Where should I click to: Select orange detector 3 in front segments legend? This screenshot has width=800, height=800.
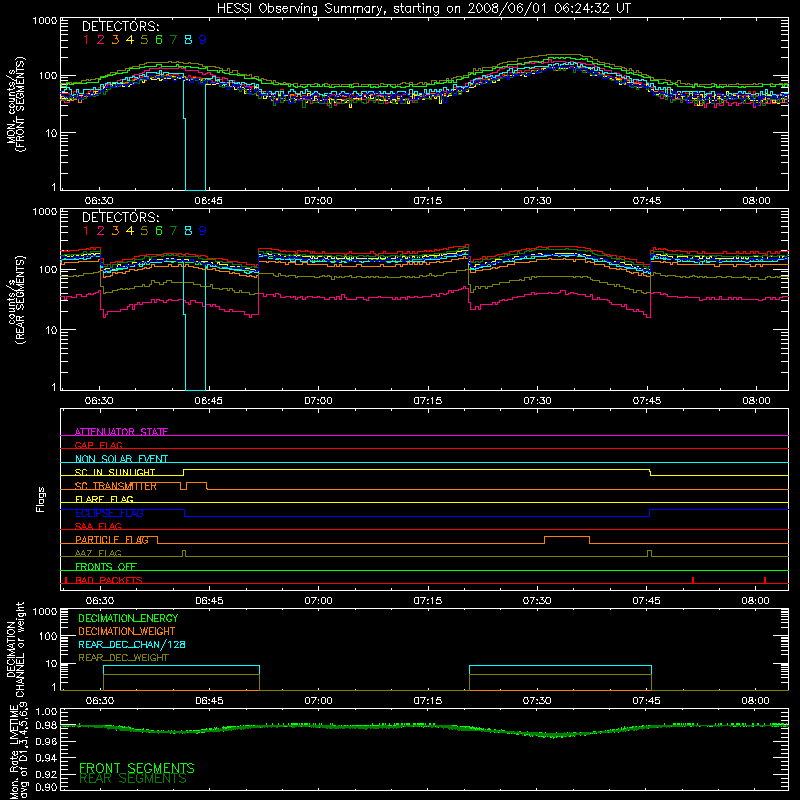tap(115, 40)
